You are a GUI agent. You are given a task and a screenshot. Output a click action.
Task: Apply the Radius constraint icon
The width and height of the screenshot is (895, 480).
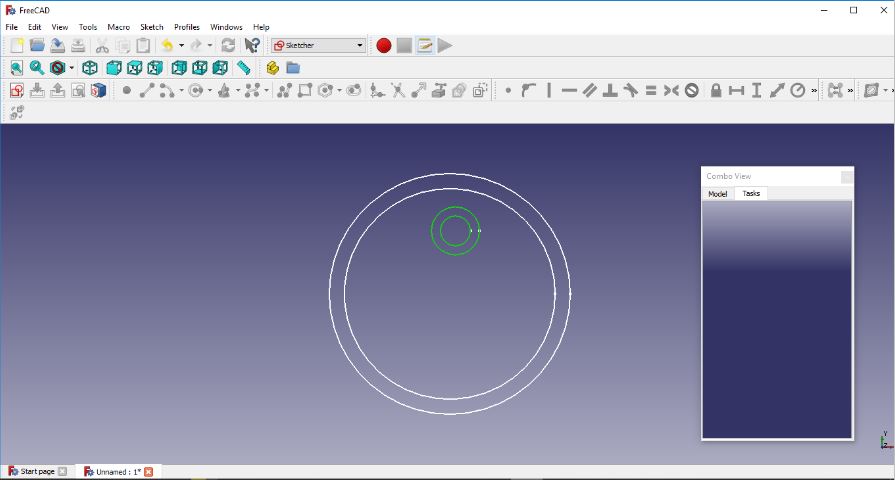pyautogui.click(x=797, y=90)
